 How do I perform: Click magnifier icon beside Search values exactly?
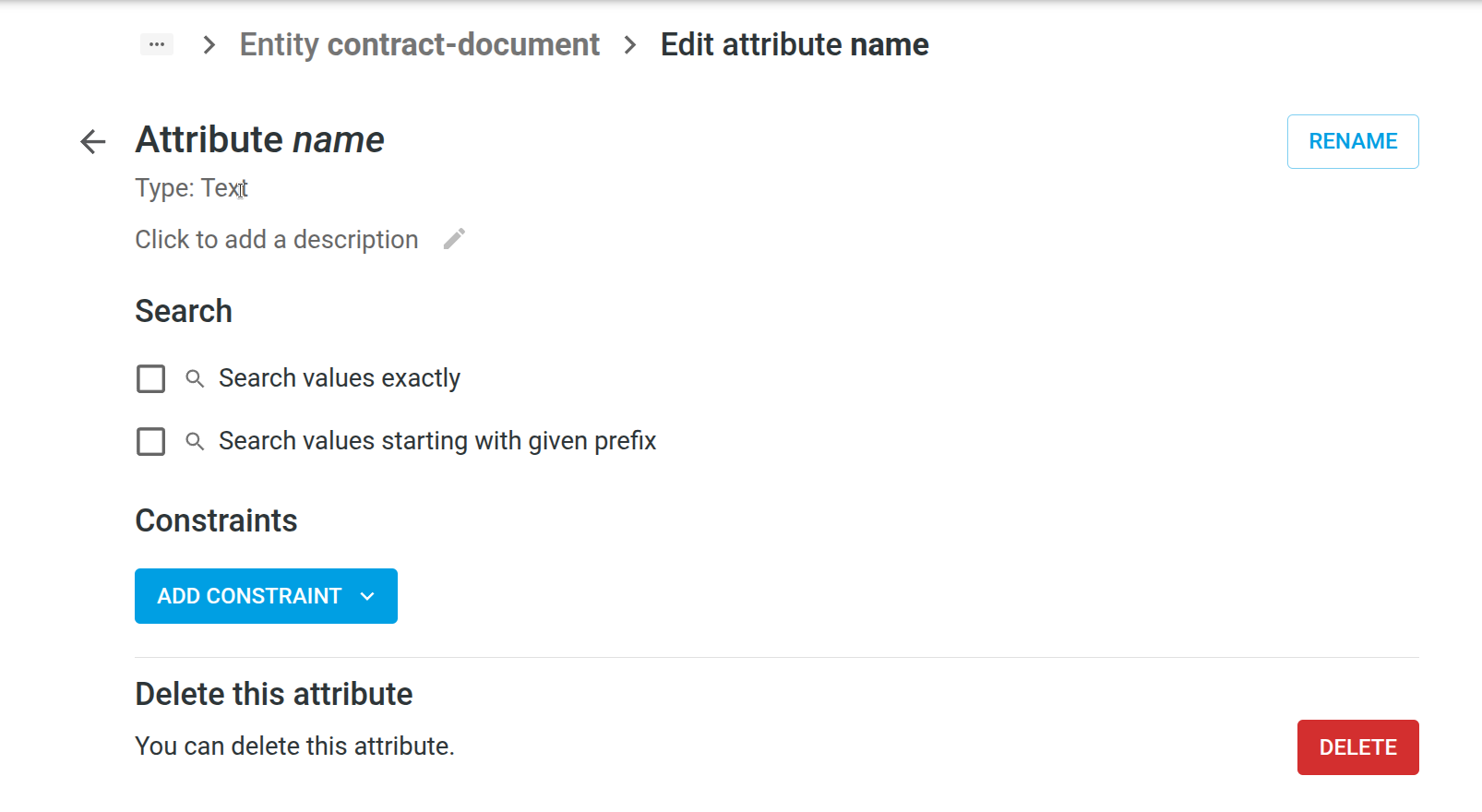[x=195, y=378]
